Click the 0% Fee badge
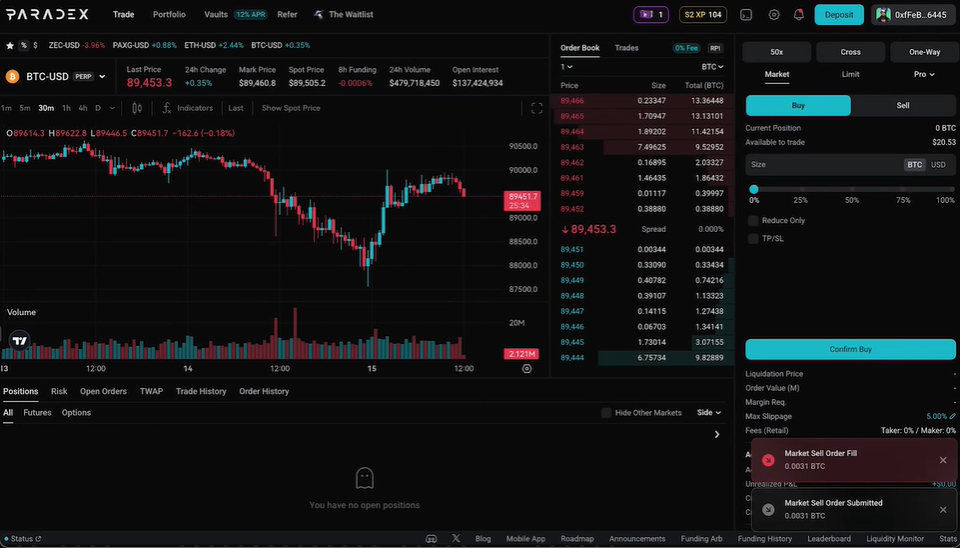Image resolution: width=960 pixels, height=548 pixels. 686,48
